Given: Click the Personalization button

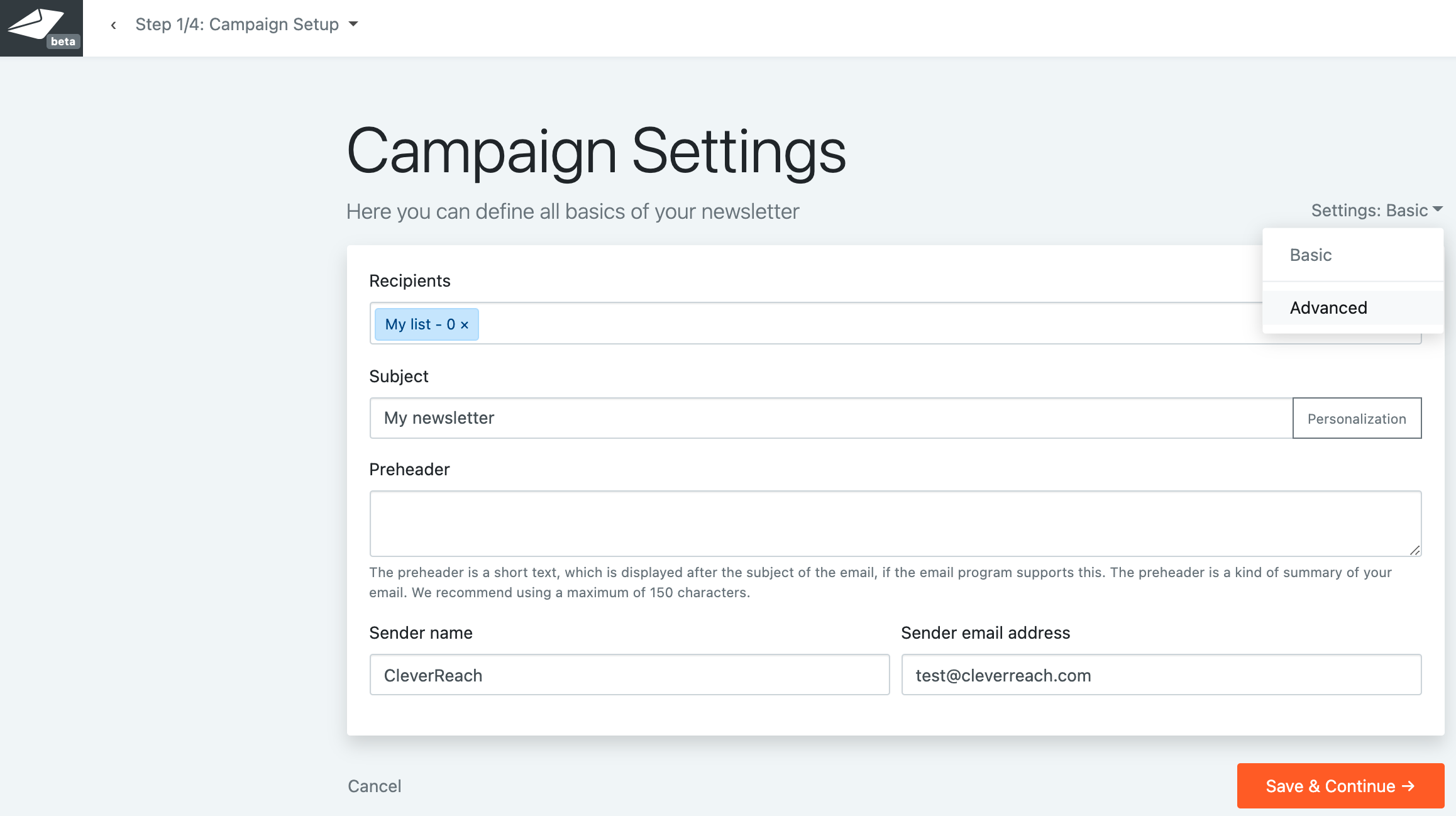Looking at the screenshot, I should pos(1357,419).
